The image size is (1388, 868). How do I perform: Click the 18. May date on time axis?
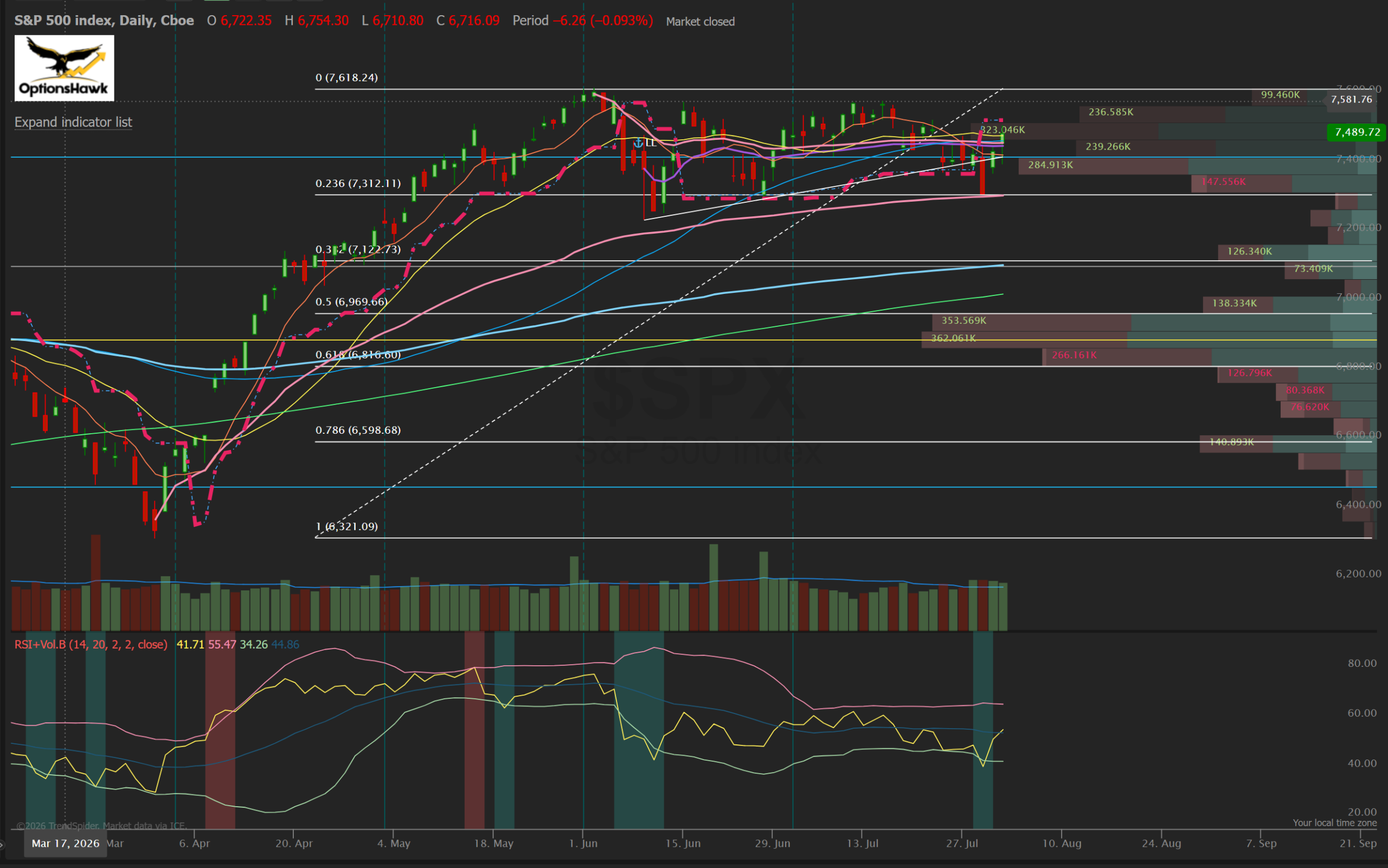pyautogui.click(x=494, y=843)
